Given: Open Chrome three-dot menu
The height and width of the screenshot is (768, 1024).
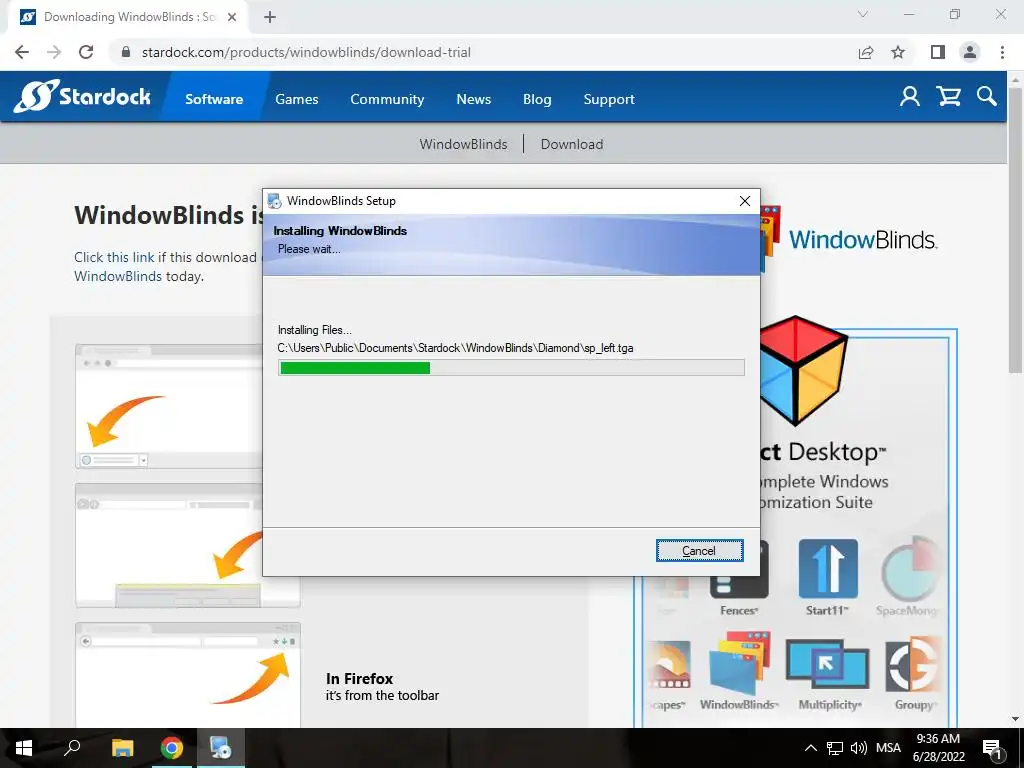Looking at the screenshot, I should tap(1002, 52).
